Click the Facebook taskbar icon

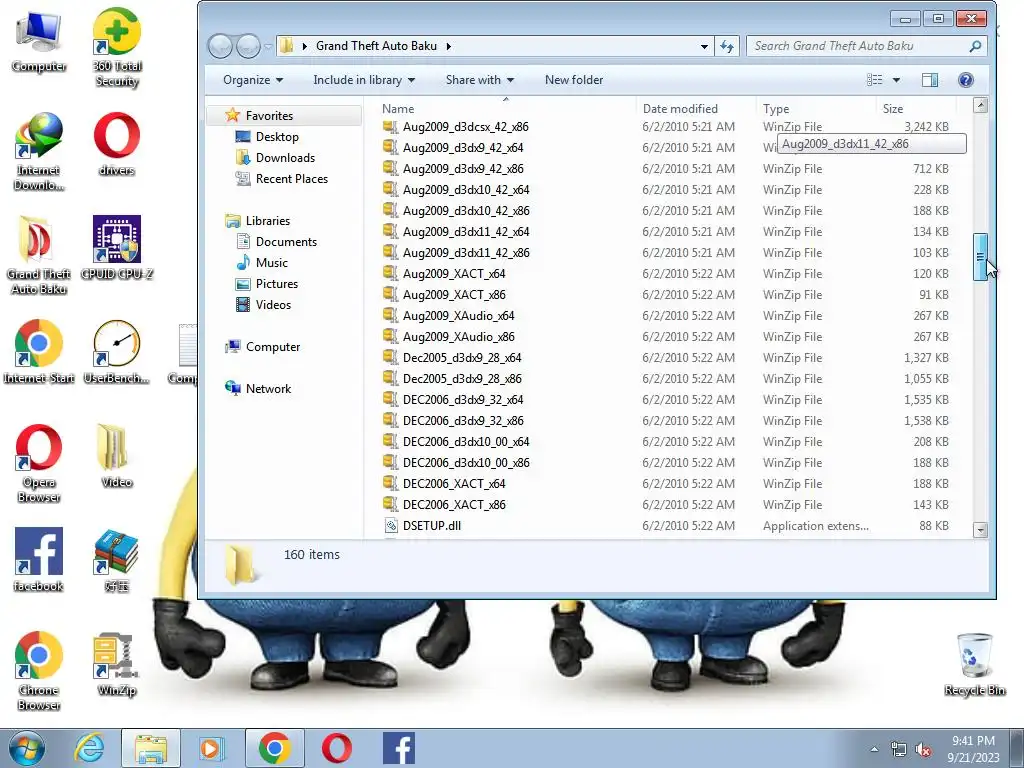[398, 748]
